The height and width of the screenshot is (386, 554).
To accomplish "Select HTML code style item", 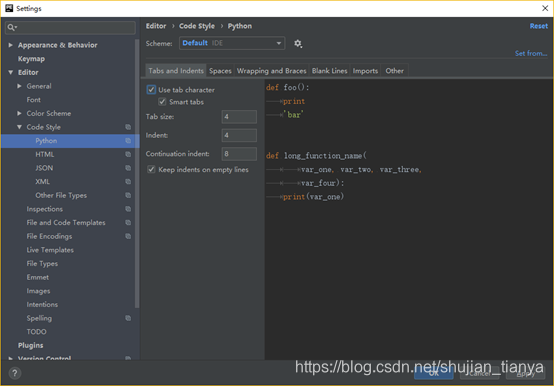I will click(x=45, y=154).
